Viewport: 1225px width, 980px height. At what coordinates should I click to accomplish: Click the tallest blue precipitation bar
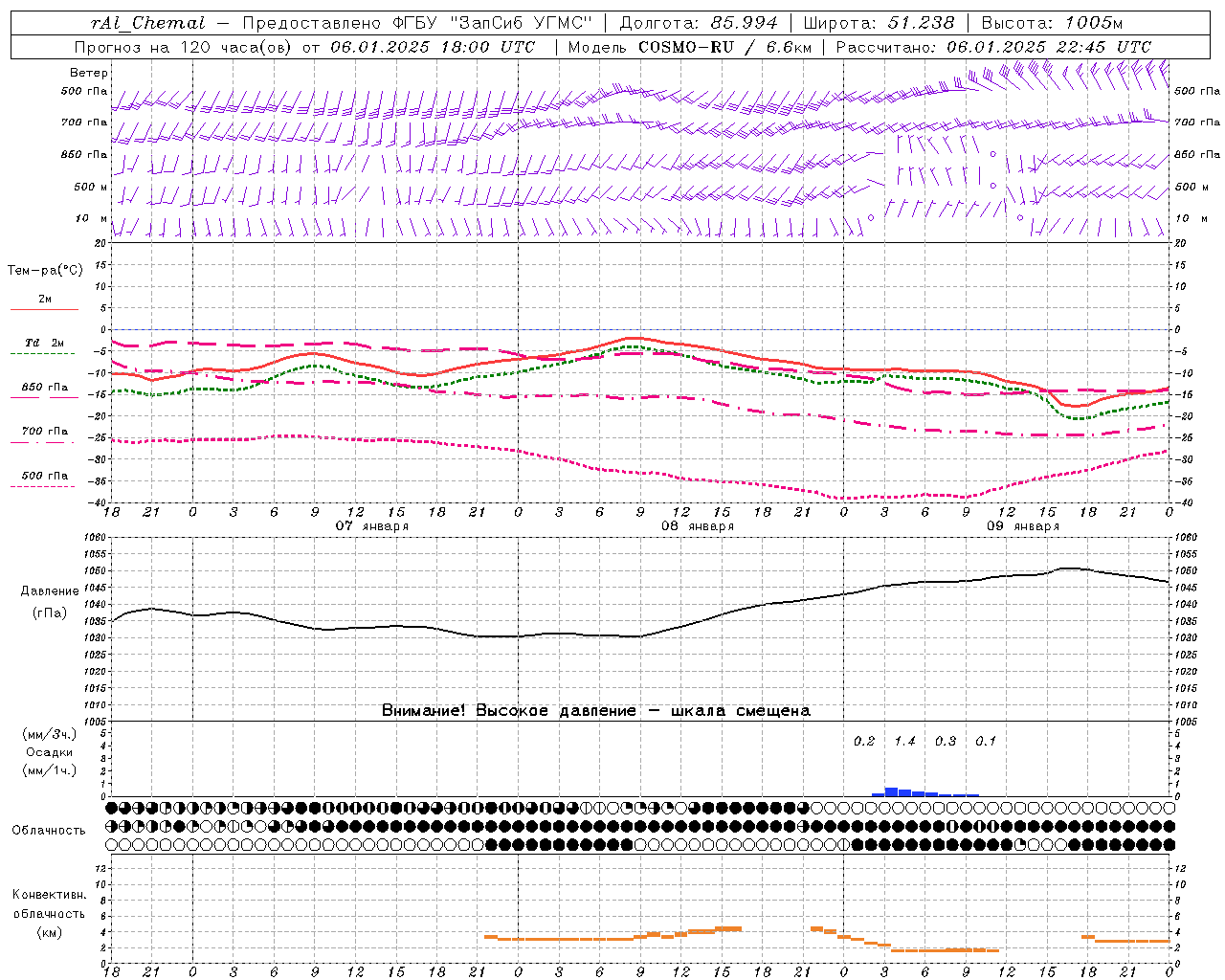pos(892,792)
